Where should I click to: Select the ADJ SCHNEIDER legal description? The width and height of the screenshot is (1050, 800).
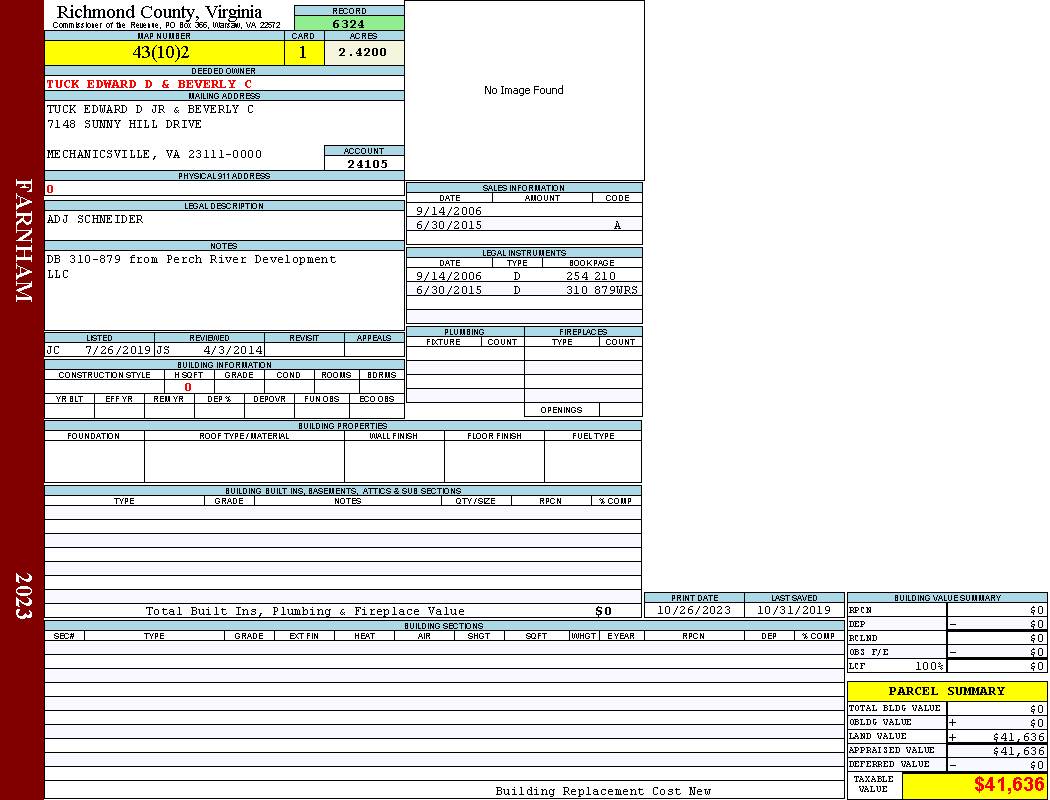(x=95, y=219)
